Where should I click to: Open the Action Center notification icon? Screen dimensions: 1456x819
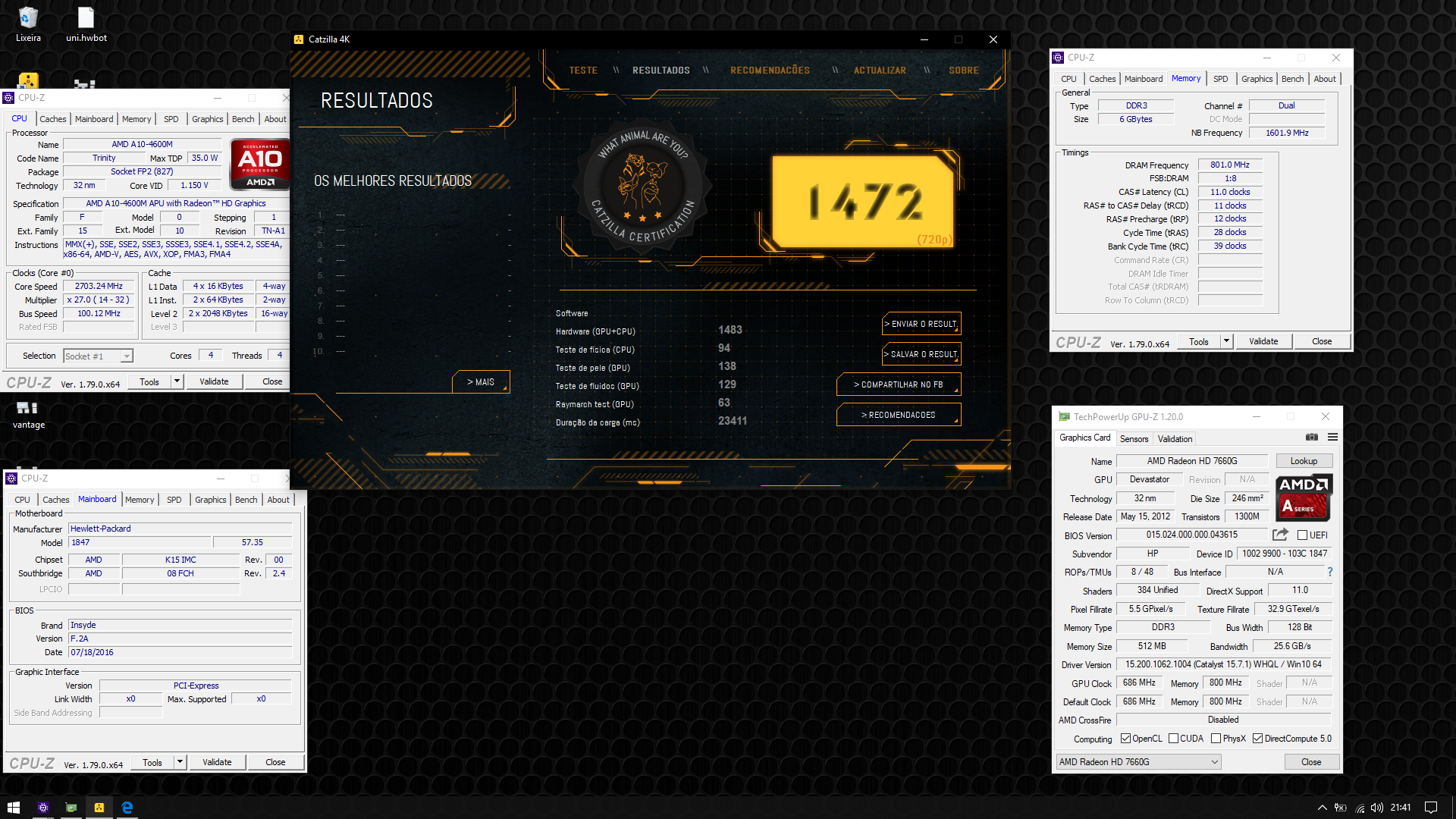pos(1431,808)
